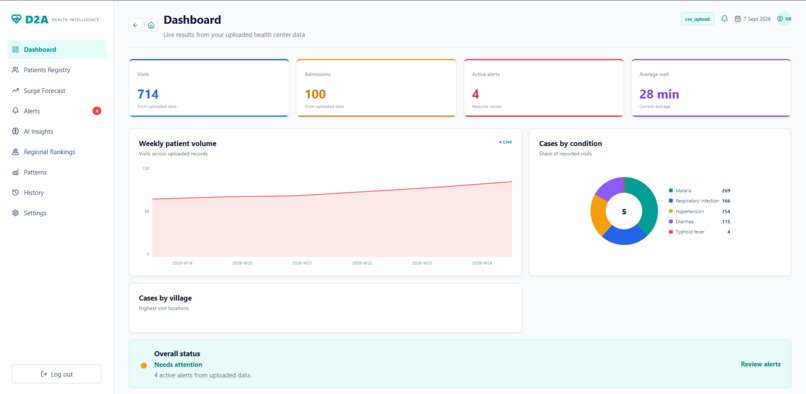The width and height of the screenshot is (806, 394).
Task: Click the 2026-W19 axis label
Action: tap(182, 263)
